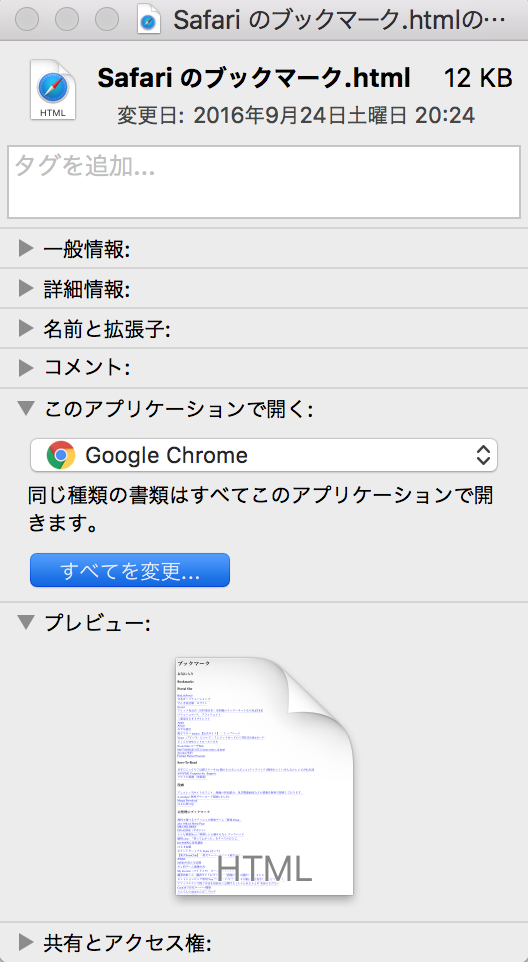Close the info window with red button
This screenshot has height=962, width=528.
pyautogui.click(x=27, y=20)
